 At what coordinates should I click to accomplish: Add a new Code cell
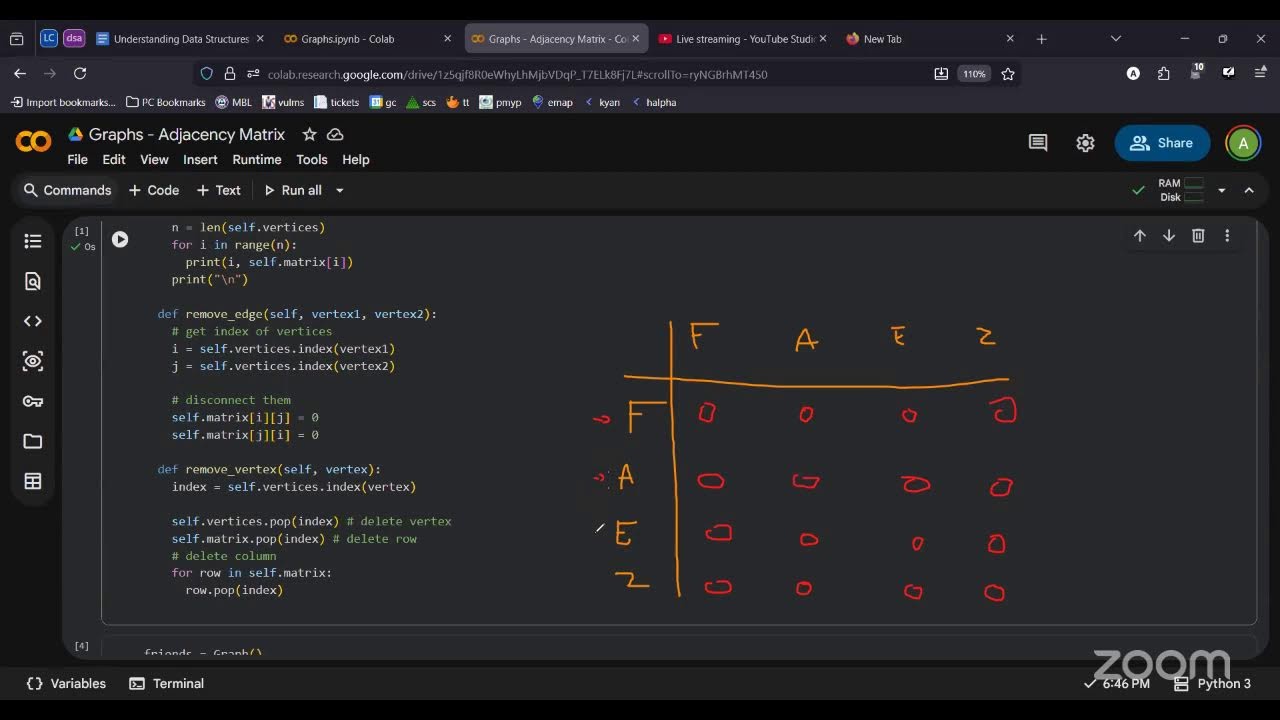click(x=154, y=190)
